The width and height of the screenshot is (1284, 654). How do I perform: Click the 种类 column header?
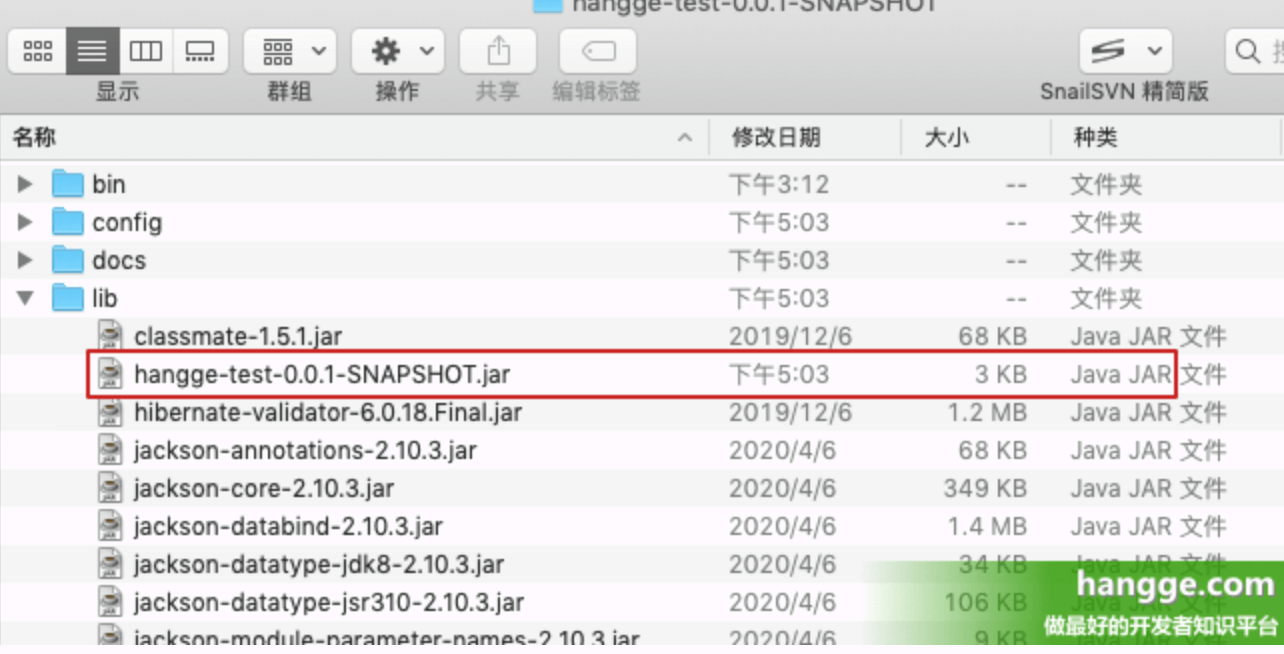click(x=1094, y=137)
